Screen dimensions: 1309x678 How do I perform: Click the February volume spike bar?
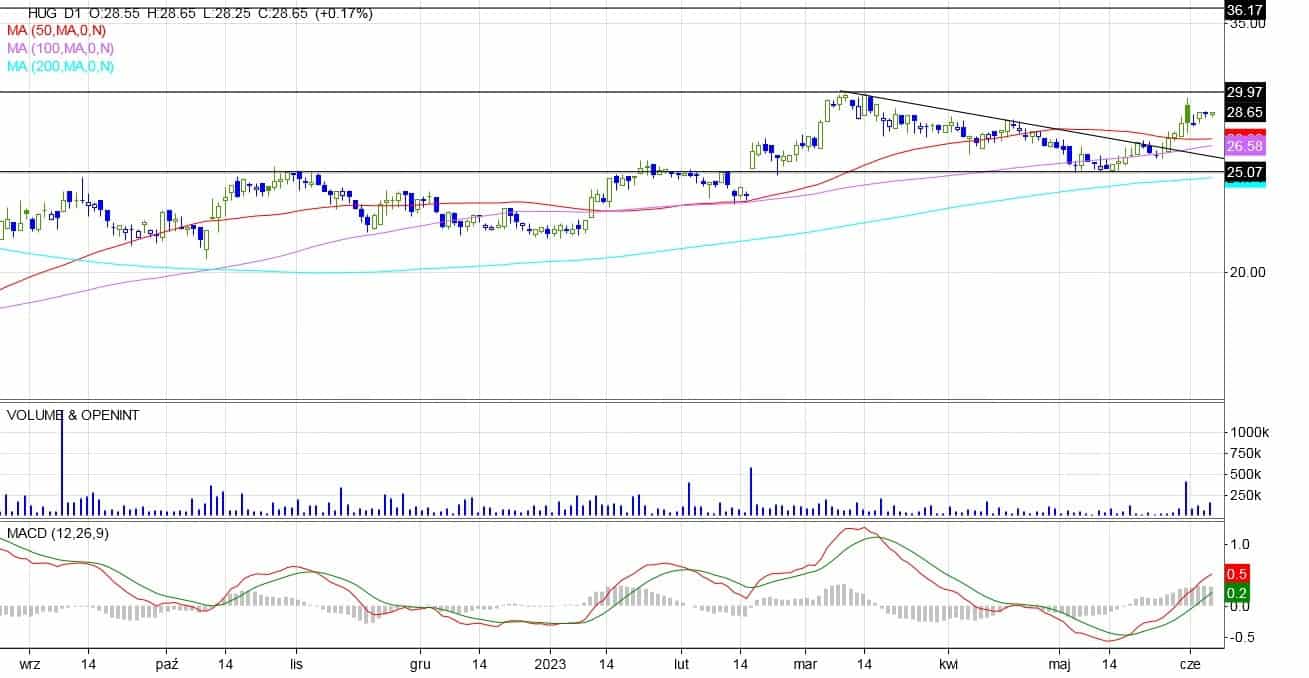[751, 491]
